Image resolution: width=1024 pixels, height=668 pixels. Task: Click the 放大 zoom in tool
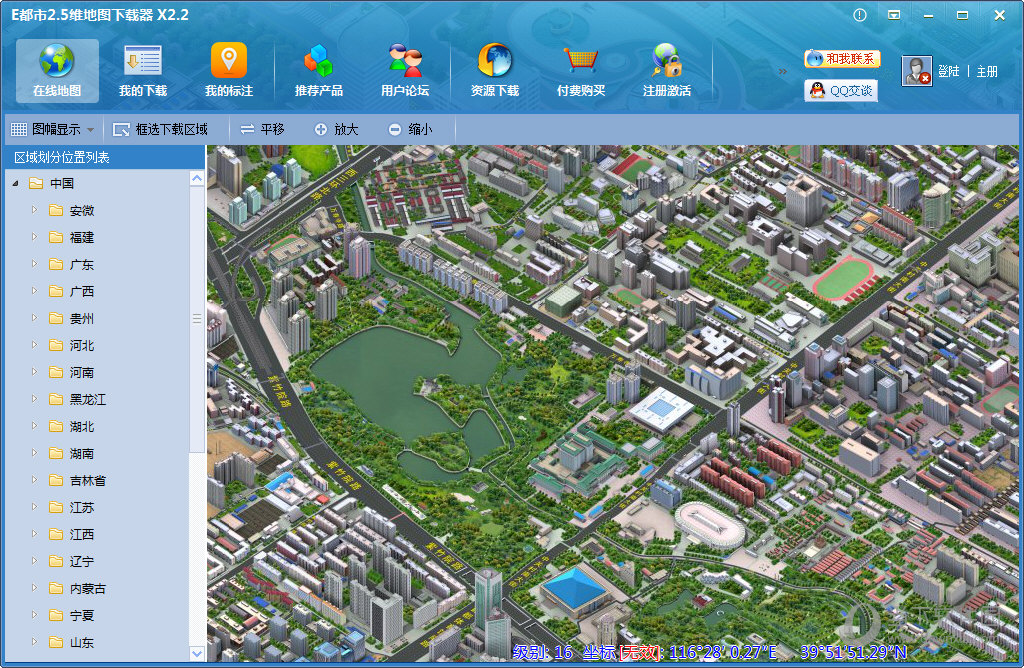point(337,129)
